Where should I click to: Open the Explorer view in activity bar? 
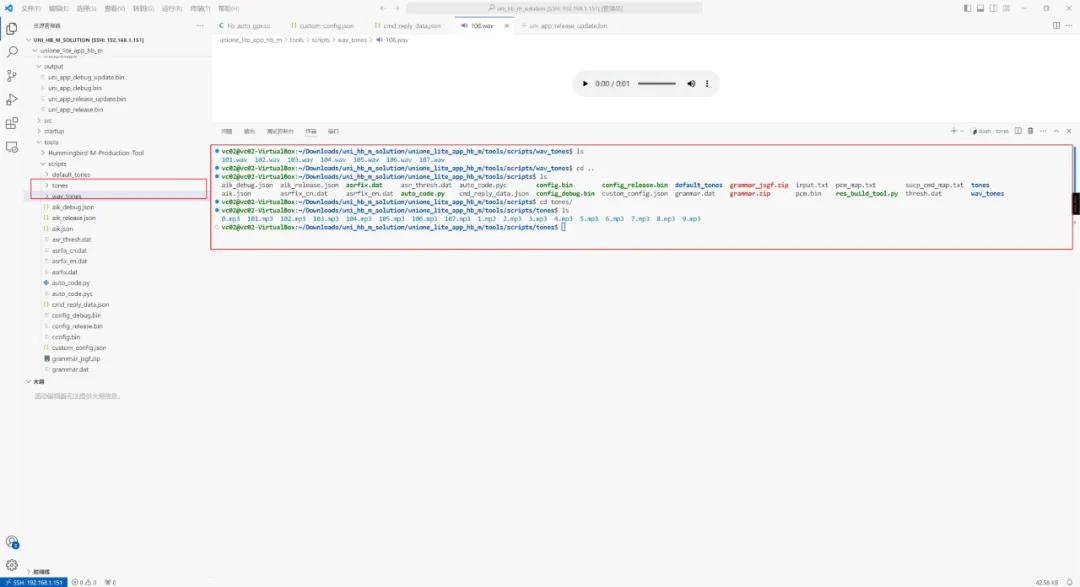point(12,28)
